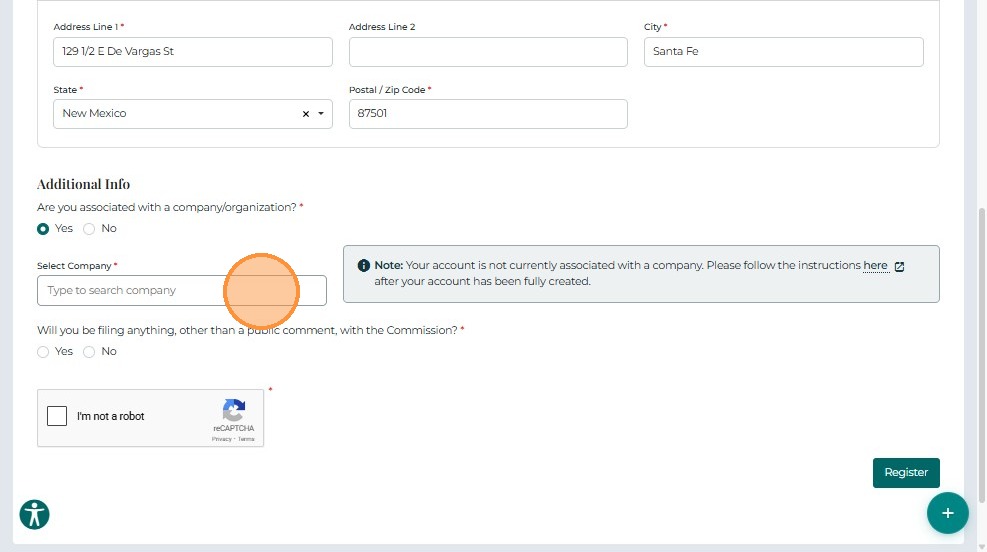Click the info icon in the note

(x=364, y=266)
